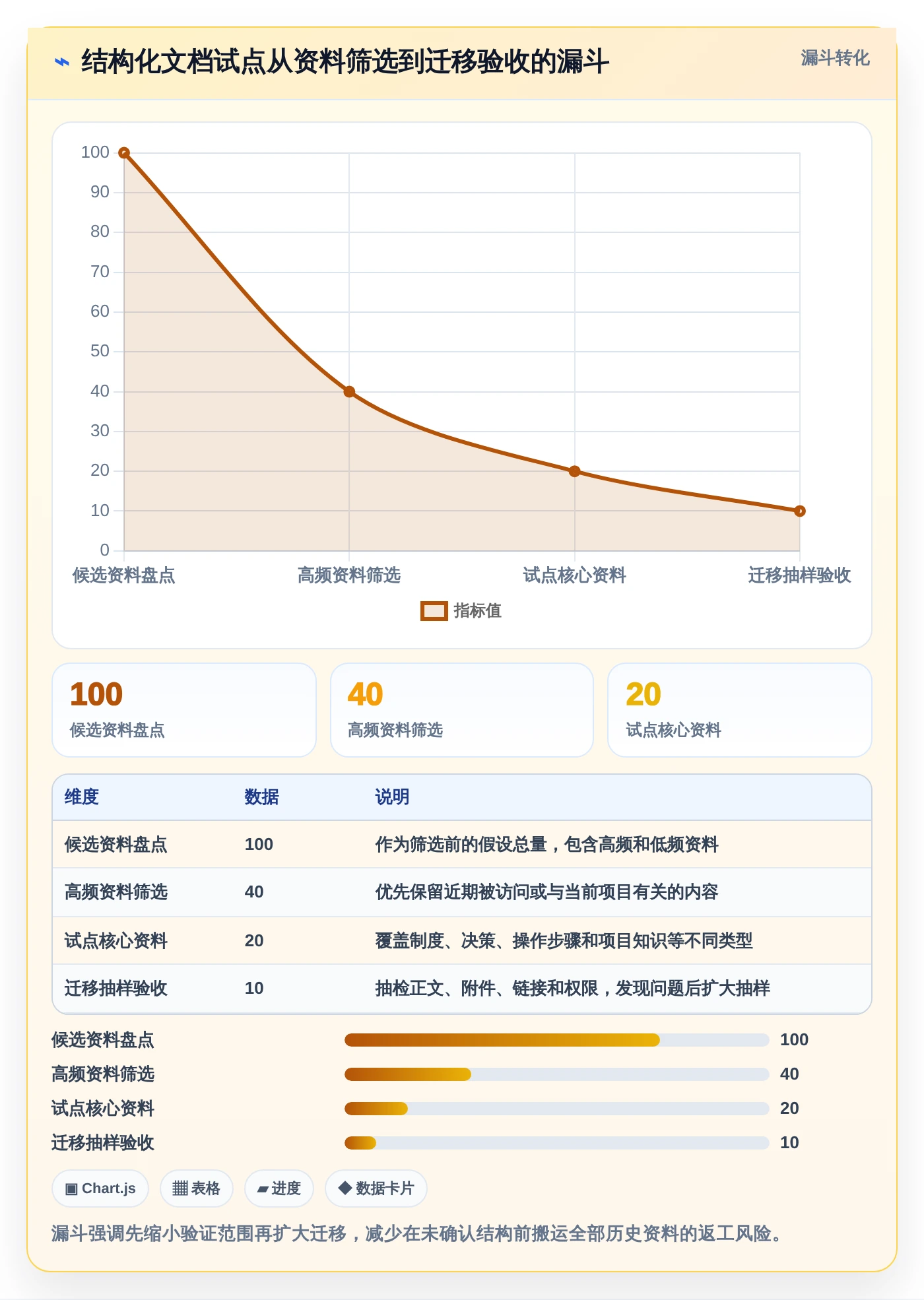Image resolution: width=924 pixels, height=1300 pixels.
Task: Click the x-axis label 迁移抽样验收
Action: point(799,575)
